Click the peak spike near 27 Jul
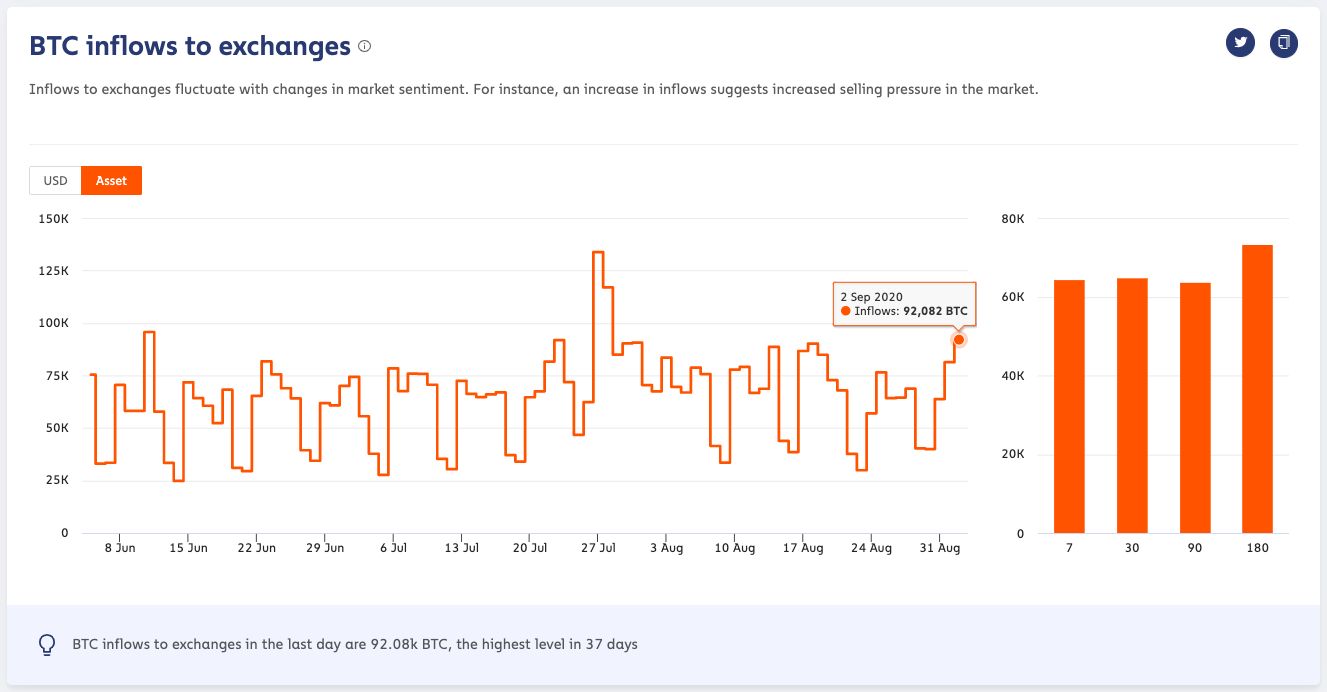 coord(598,253)
